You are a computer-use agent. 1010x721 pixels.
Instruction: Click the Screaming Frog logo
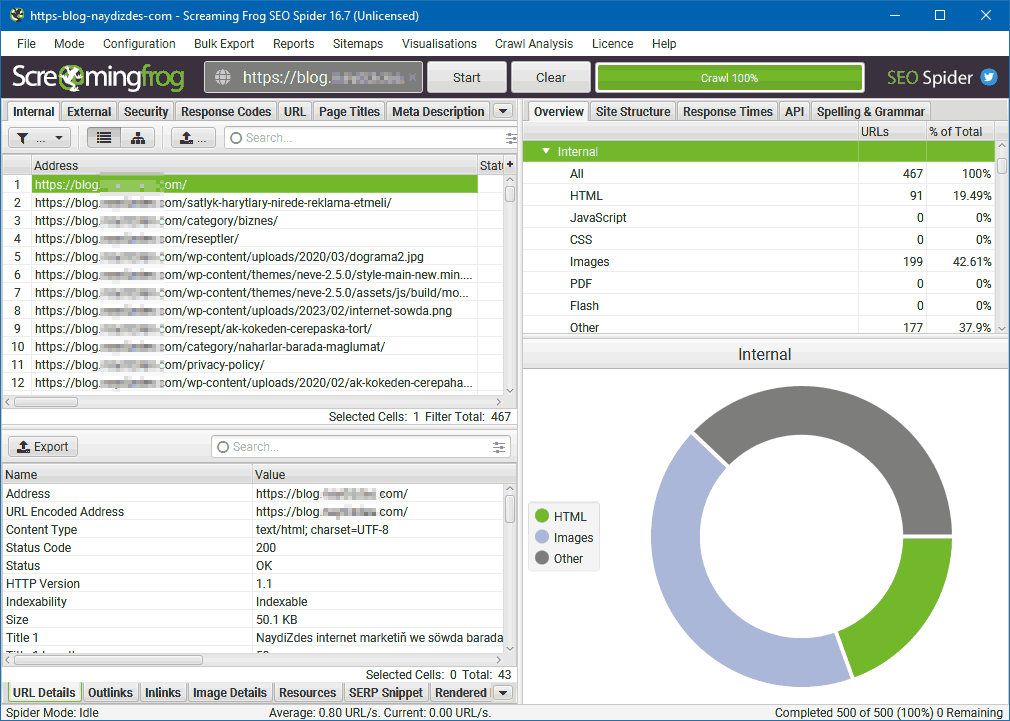tap(98, 77)
